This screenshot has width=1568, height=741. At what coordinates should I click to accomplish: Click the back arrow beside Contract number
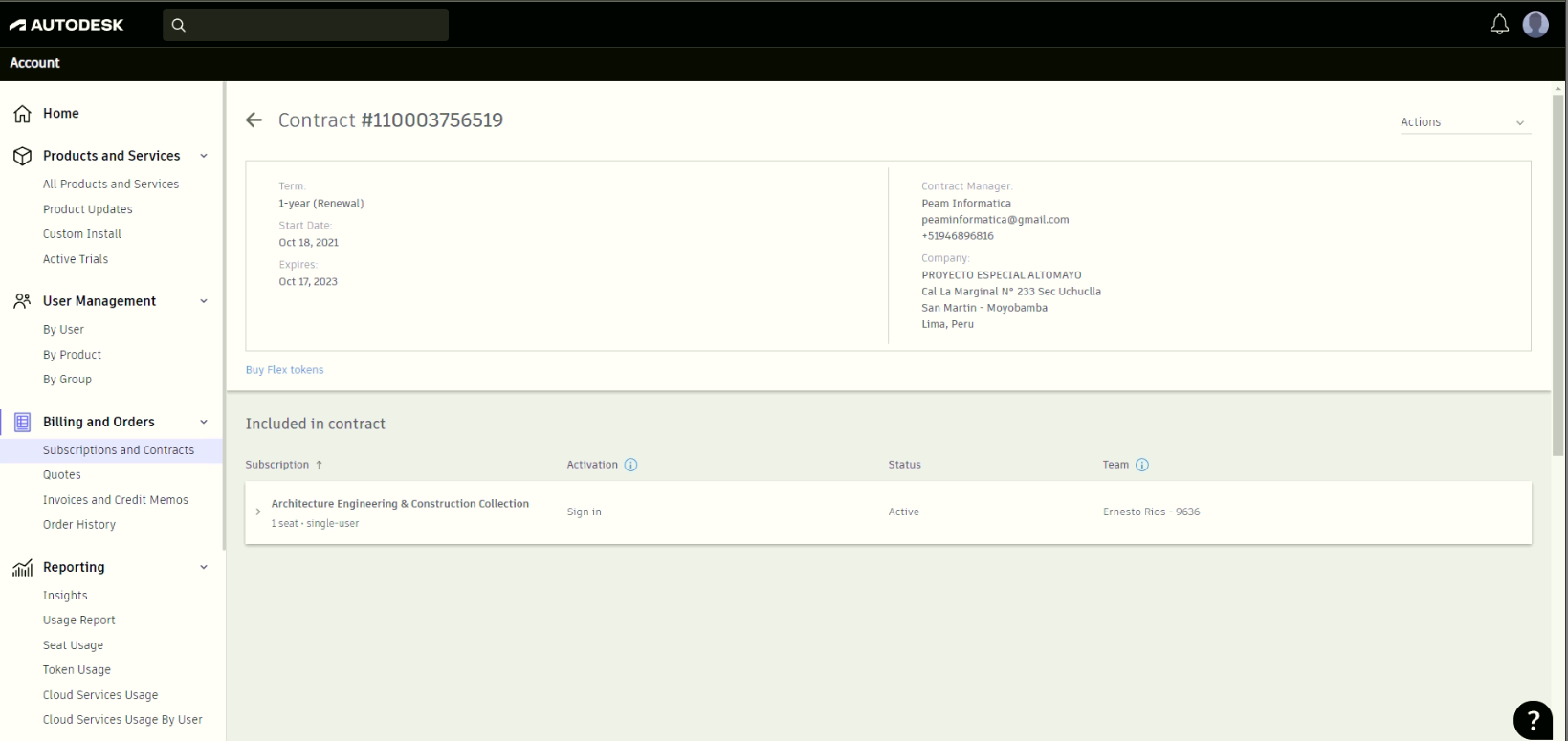[x=254, y=120]
